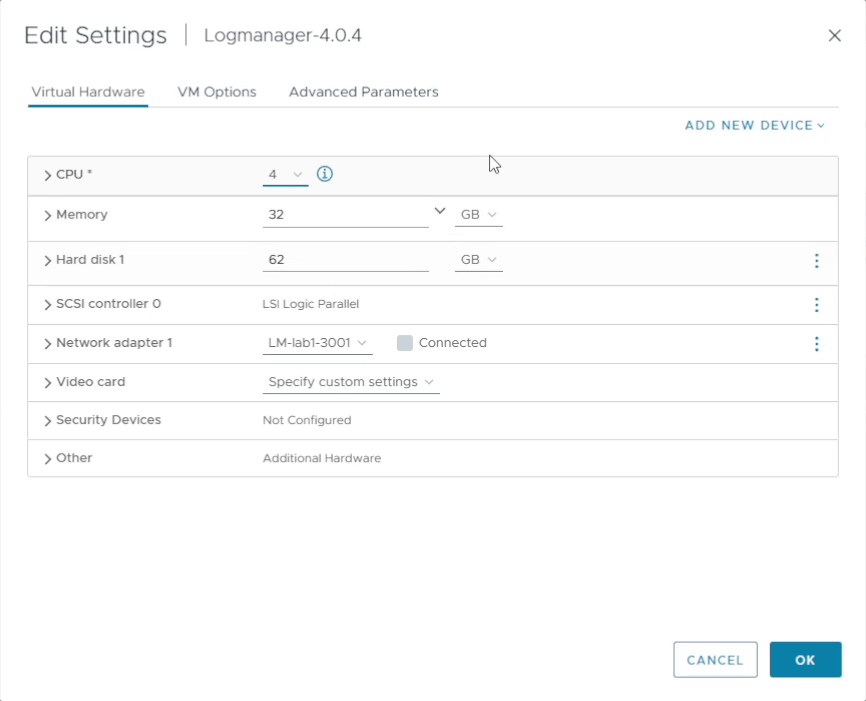The width and height of the screenshot is (866, 701).
Task: Click CANCEL to discard changes
Action: click(715, 659)
